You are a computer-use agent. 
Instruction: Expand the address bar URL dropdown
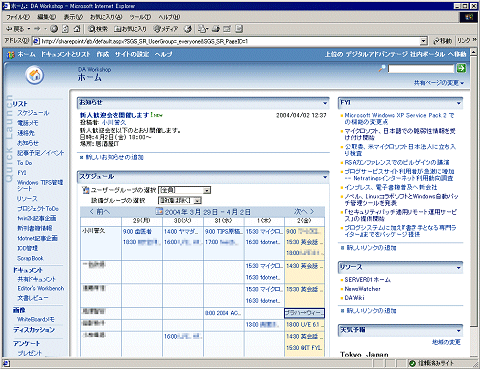click(x=423, y=41)
